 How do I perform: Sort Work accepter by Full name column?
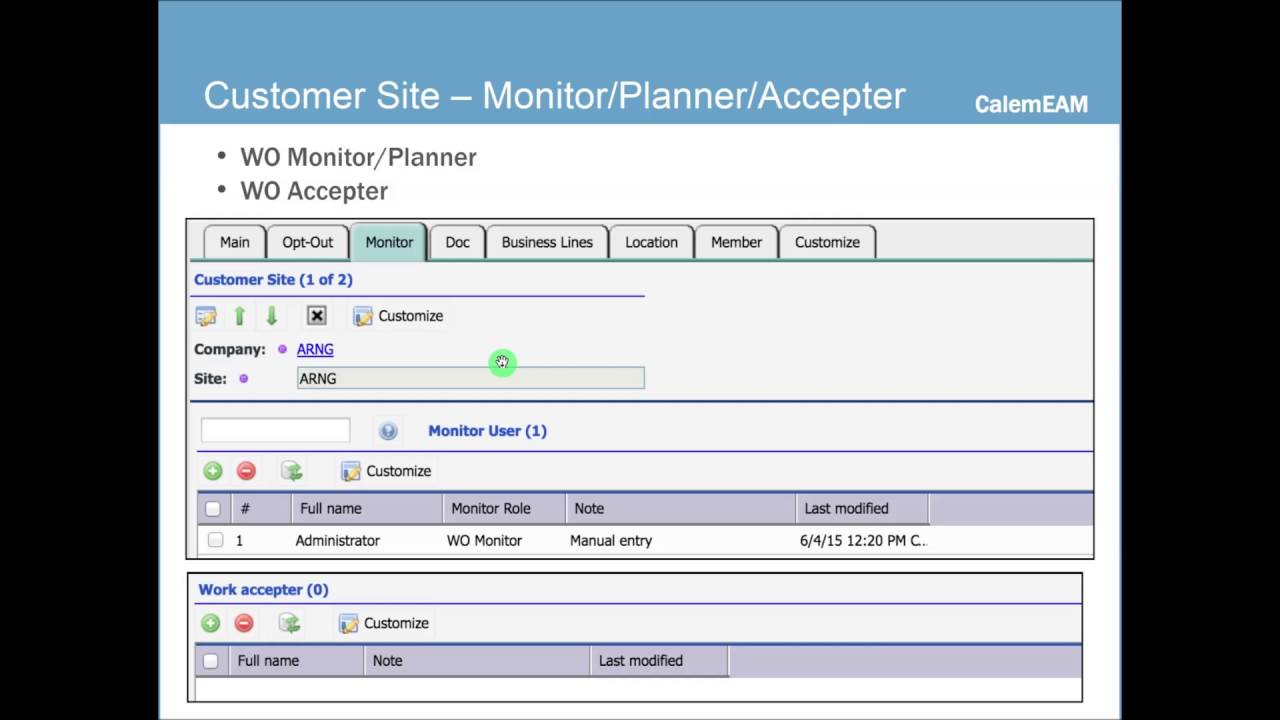tap(296, 661)
